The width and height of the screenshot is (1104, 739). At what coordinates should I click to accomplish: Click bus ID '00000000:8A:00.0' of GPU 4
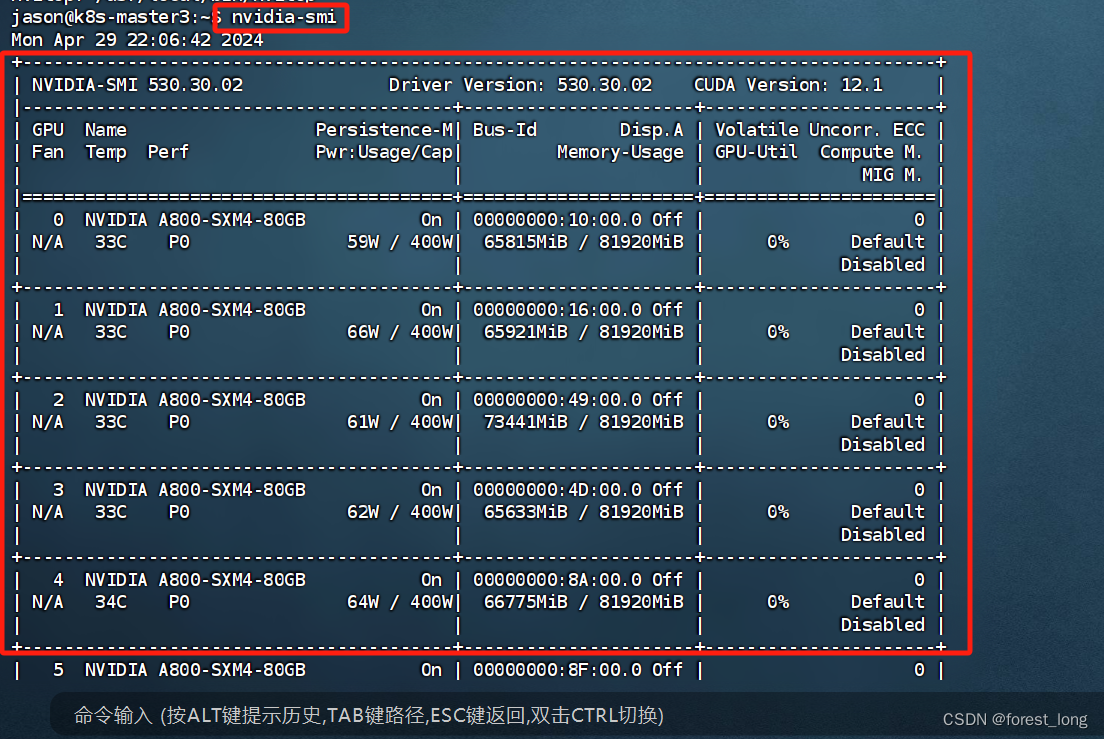557,581
